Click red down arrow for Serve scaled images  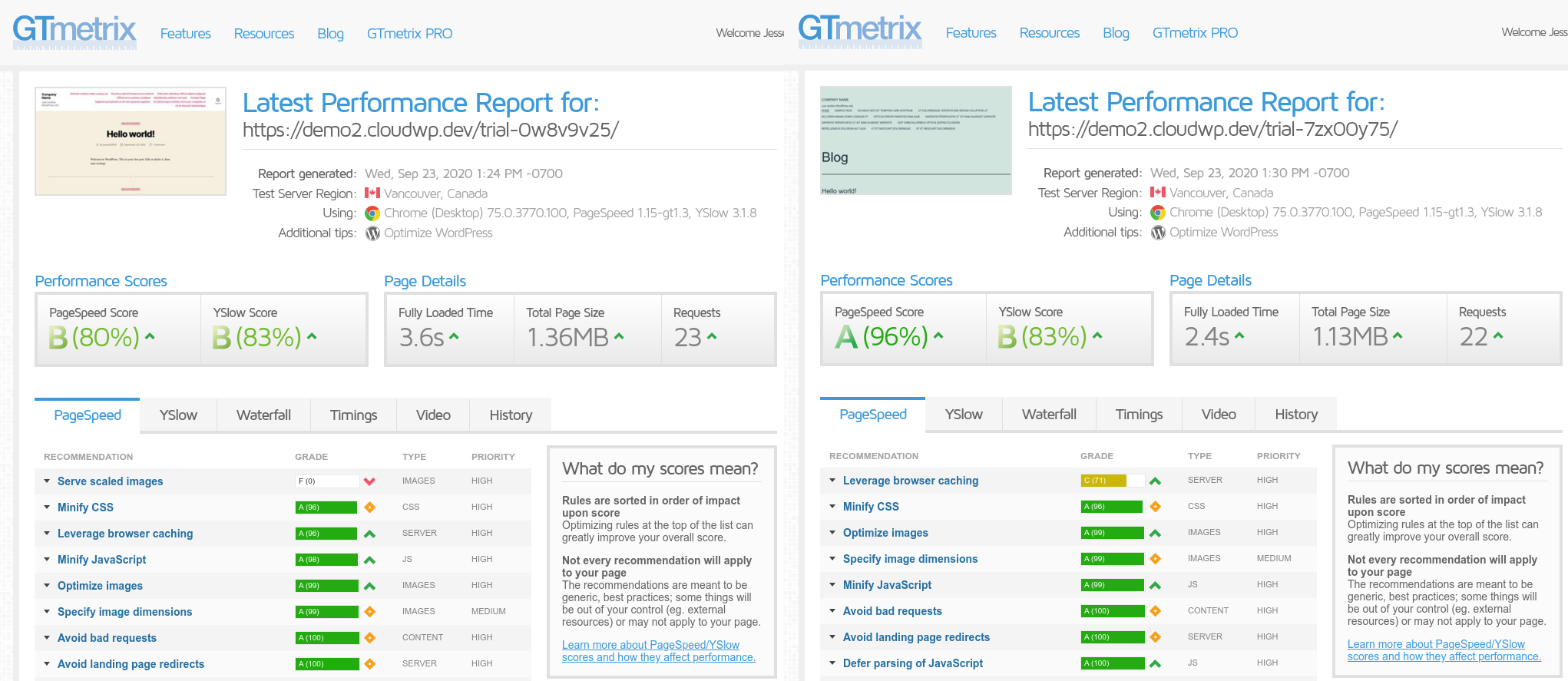[369, 481]
